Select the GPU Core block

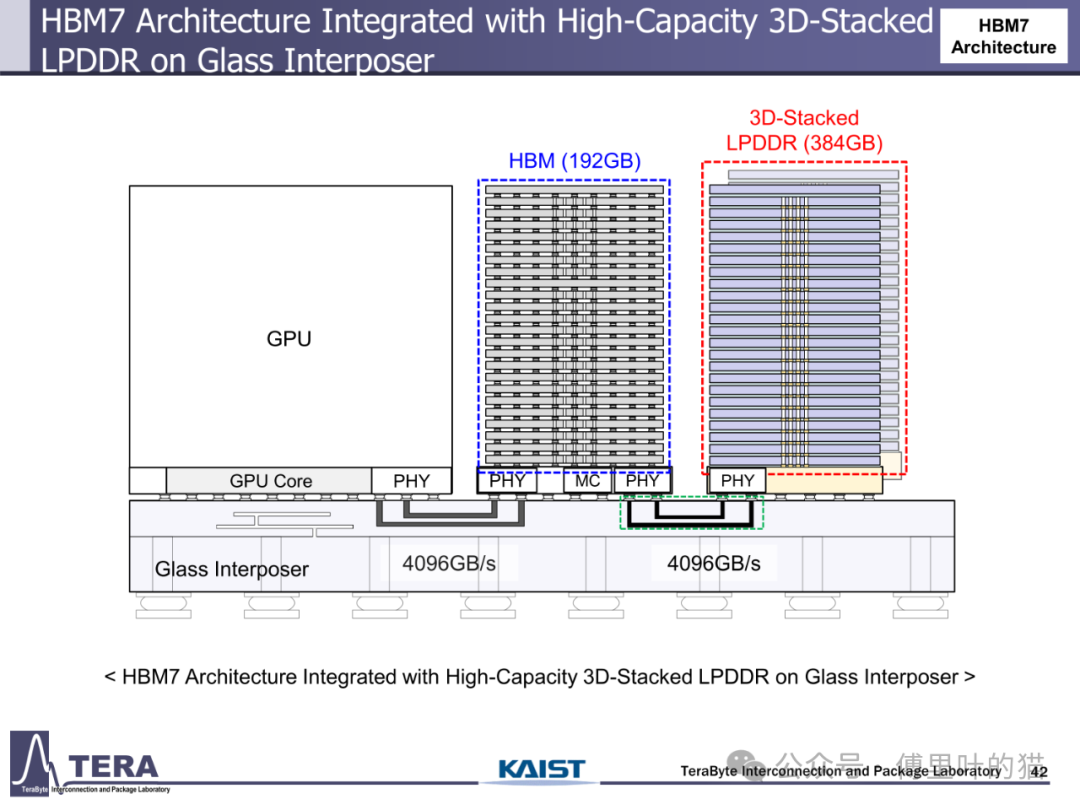click(x=269, y=481)
